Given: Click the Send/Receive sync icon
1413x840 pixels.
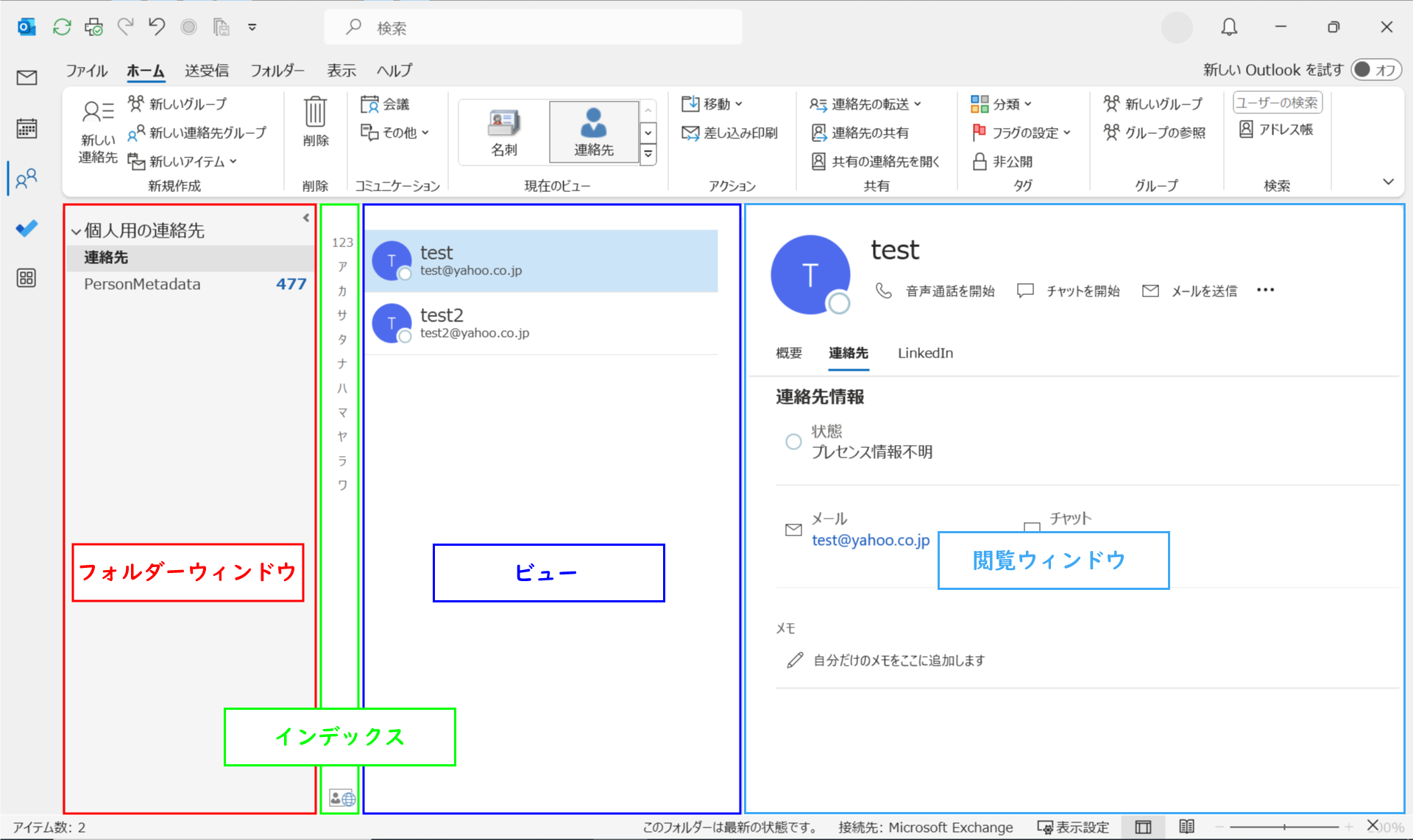Looking at the screenshot, I should (x=62, y=27).
